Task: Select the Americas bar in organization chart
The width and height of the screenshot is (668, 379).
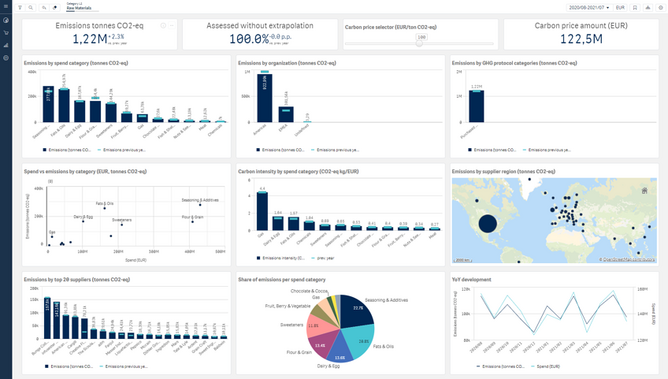Action: coord(265,98)
